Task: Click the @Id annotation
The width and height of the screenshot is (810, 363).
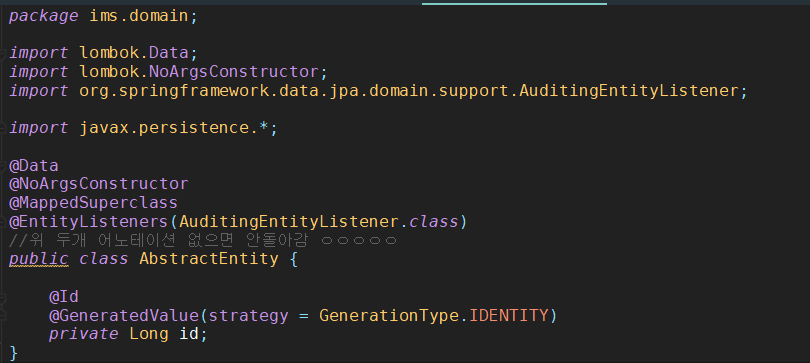Action: click(x=64, y=296)
